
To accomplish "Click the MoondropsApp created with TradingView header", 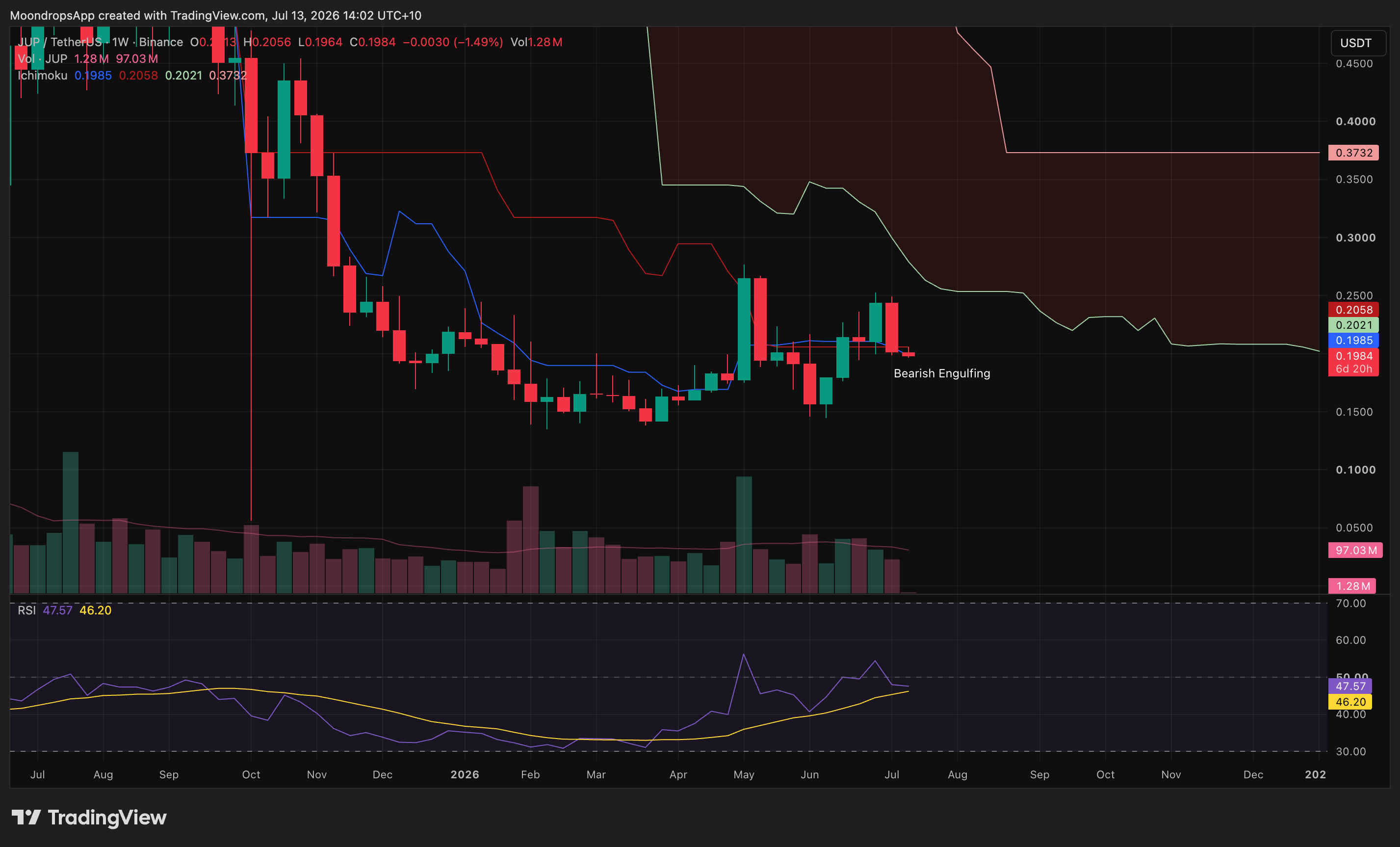I will (216, 15).
